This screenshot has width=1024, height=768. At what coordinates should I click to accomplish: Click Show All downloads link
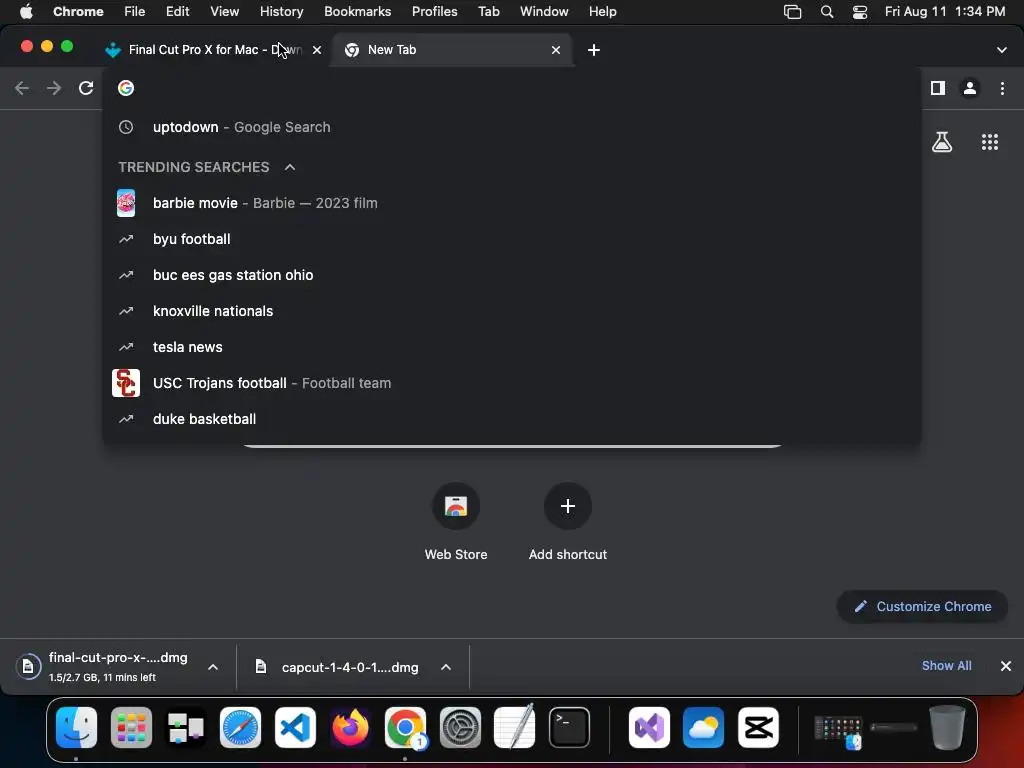(946, 665)
